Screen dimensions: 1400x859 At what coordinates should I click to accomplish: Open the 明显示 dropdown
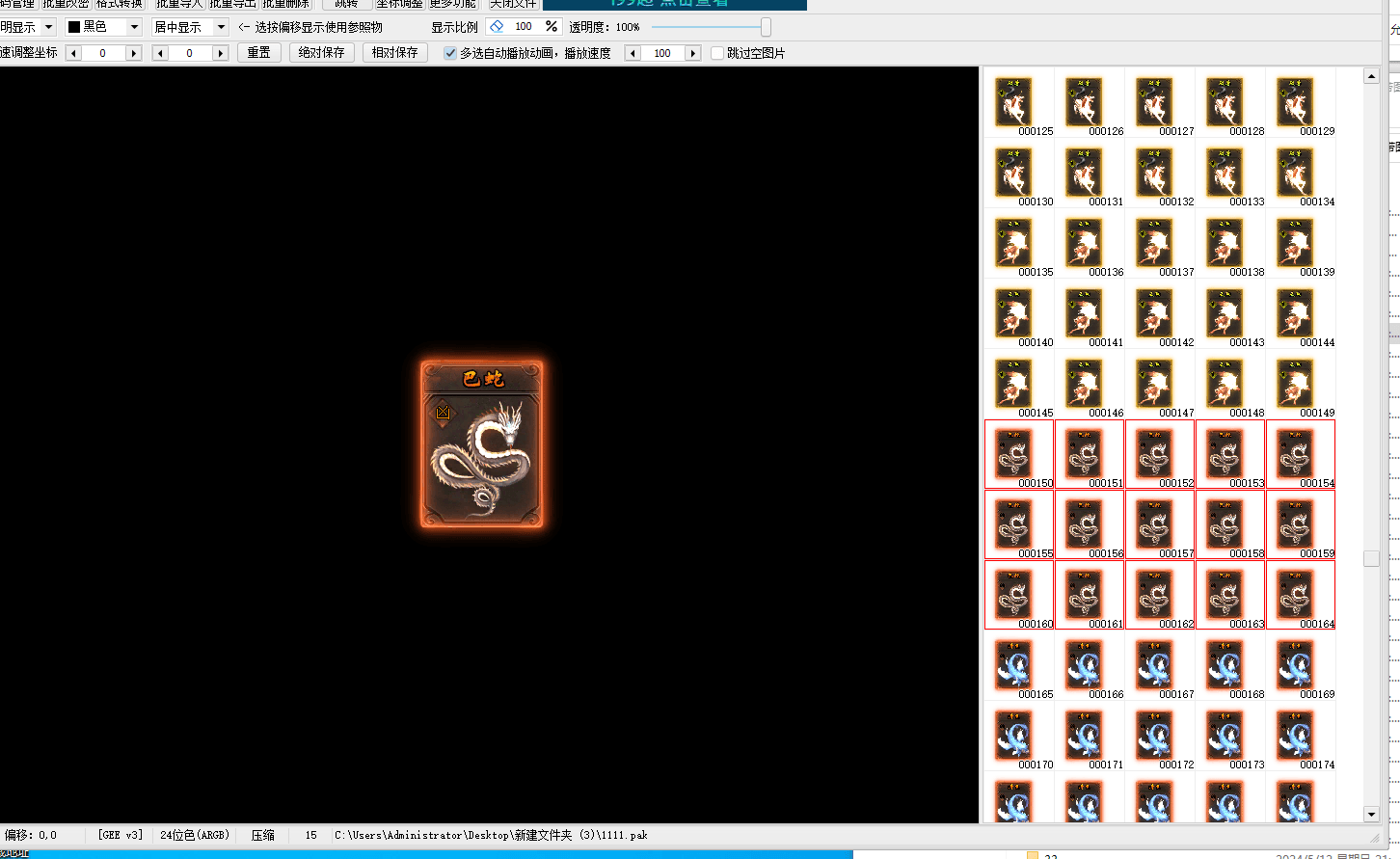pyautogui.click(x=48, y=27)
